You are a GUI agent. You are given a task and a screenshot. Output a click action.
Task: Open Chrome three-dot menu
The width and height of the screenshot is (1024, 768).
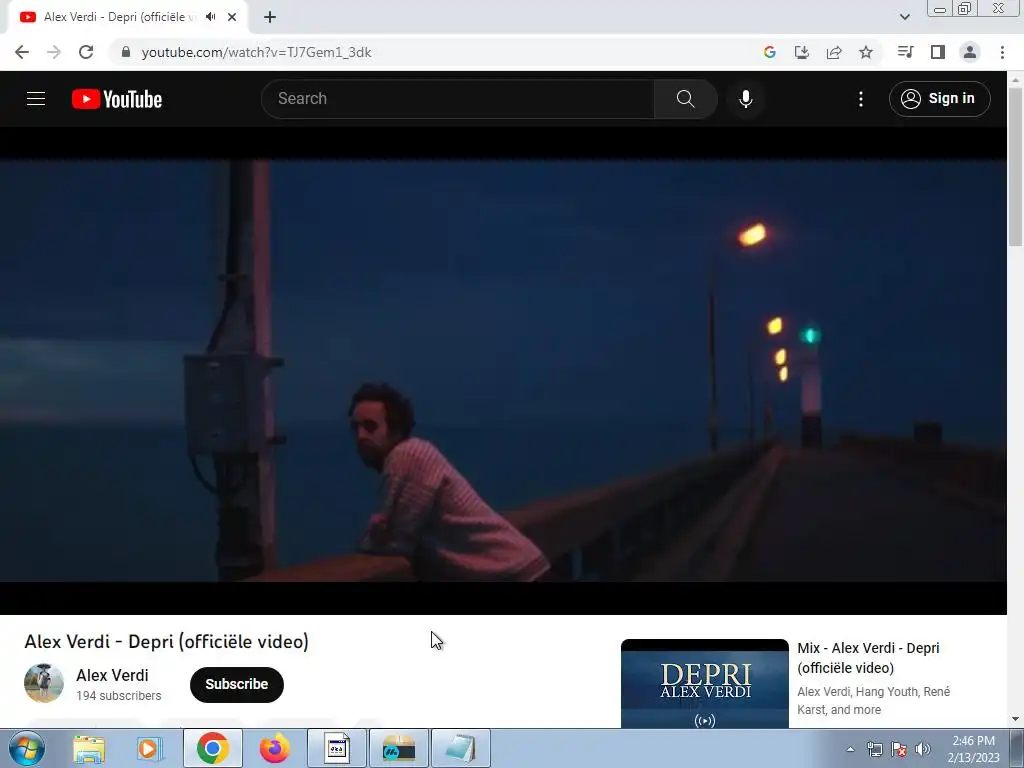1002,52
